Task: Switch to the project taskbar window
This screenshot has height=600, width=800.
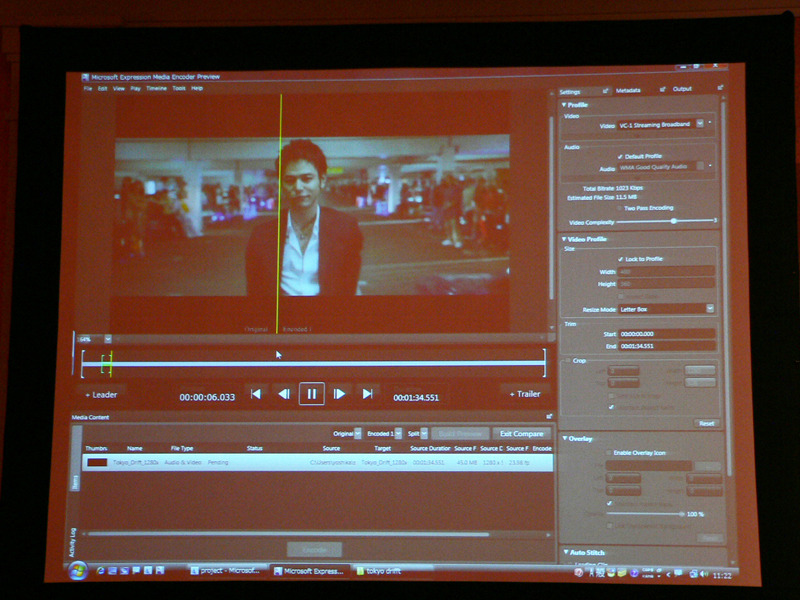Action: (x=225, y=571)
